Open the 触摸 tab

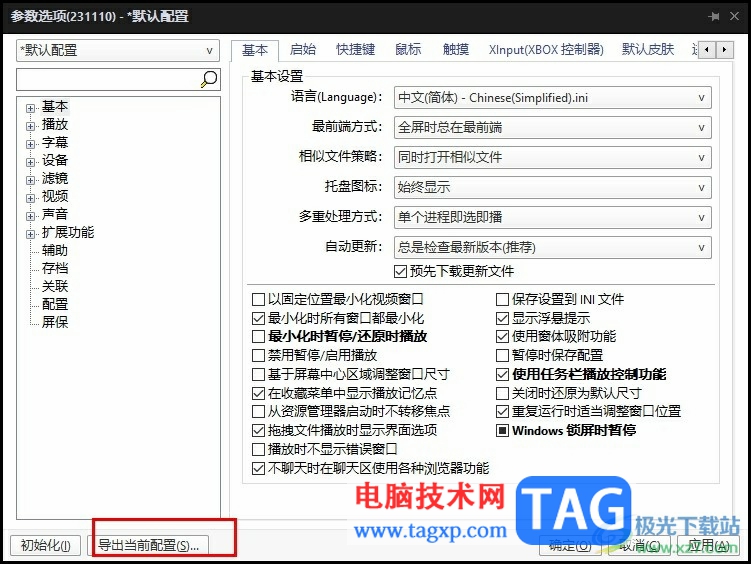tap(455, 49)
